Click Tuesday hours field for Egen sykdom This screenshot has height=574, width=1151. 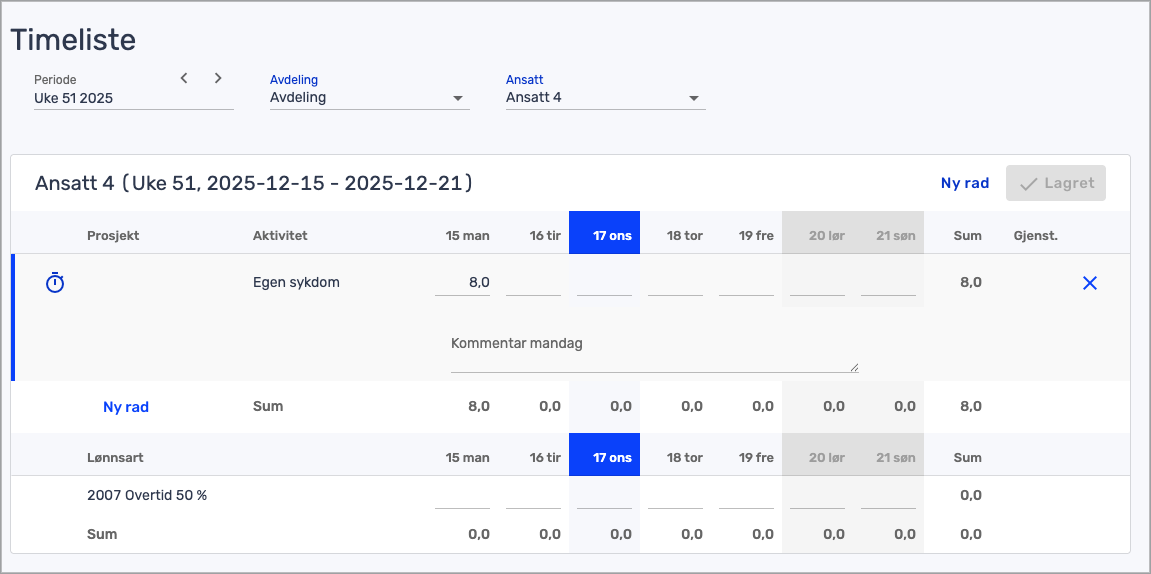(x=533, y=283)
